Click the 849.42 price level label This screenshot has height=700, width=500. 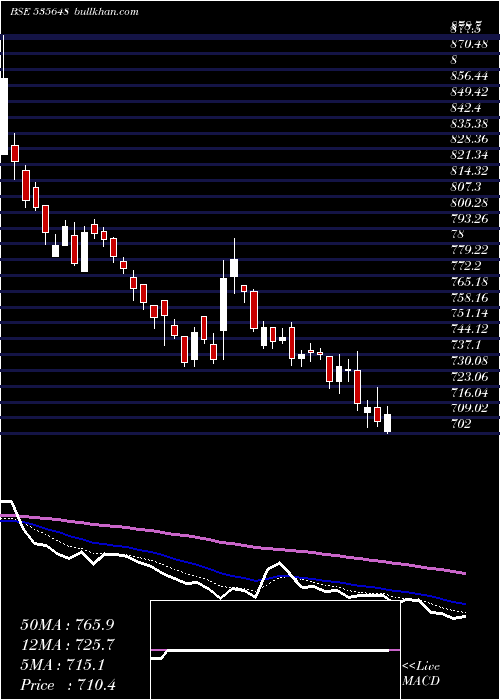(468, 92)
